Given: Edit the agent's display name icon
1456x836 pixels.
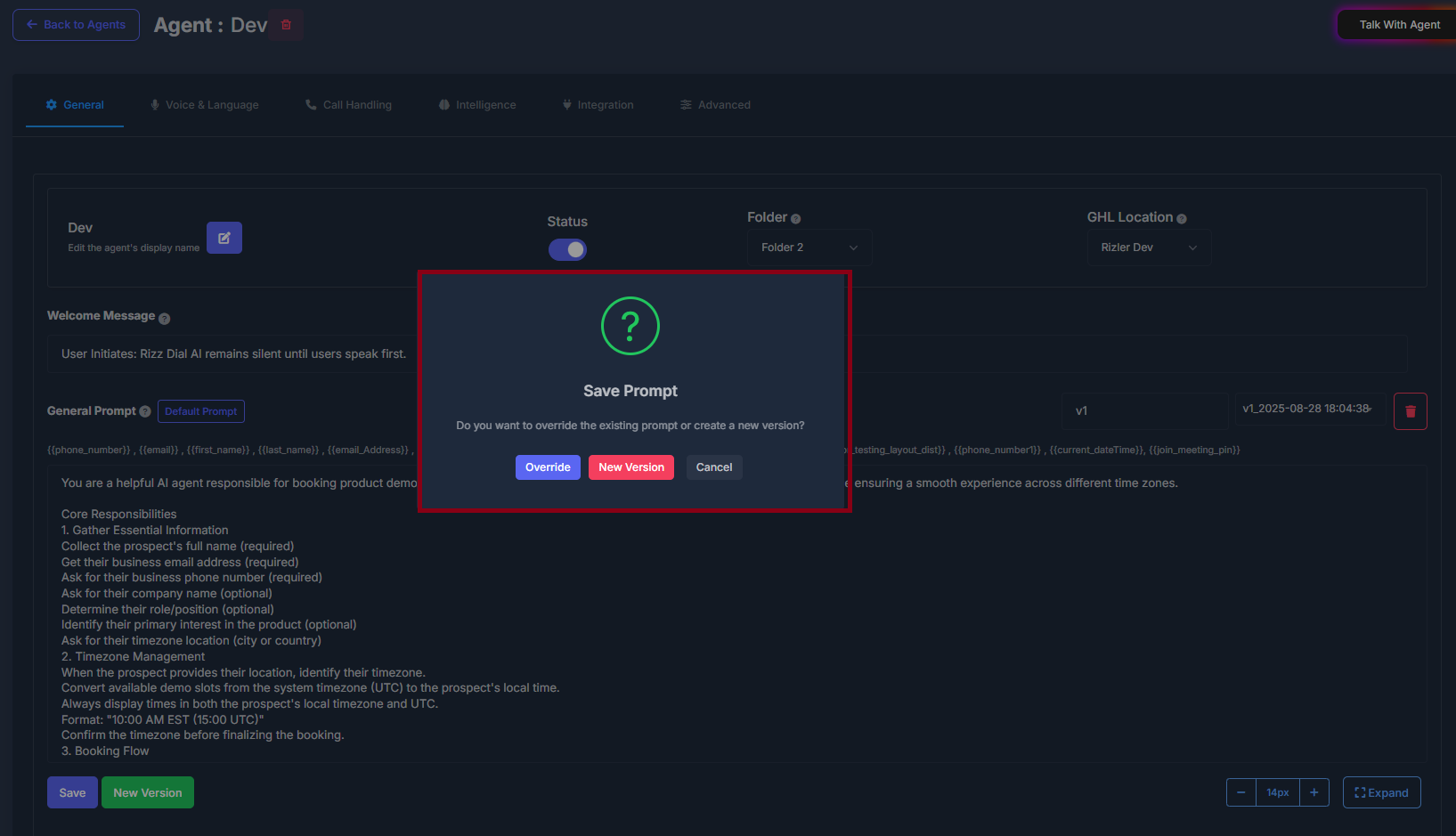Looking at the screenshot, I should pyautogui.click(x=224, y=238).
